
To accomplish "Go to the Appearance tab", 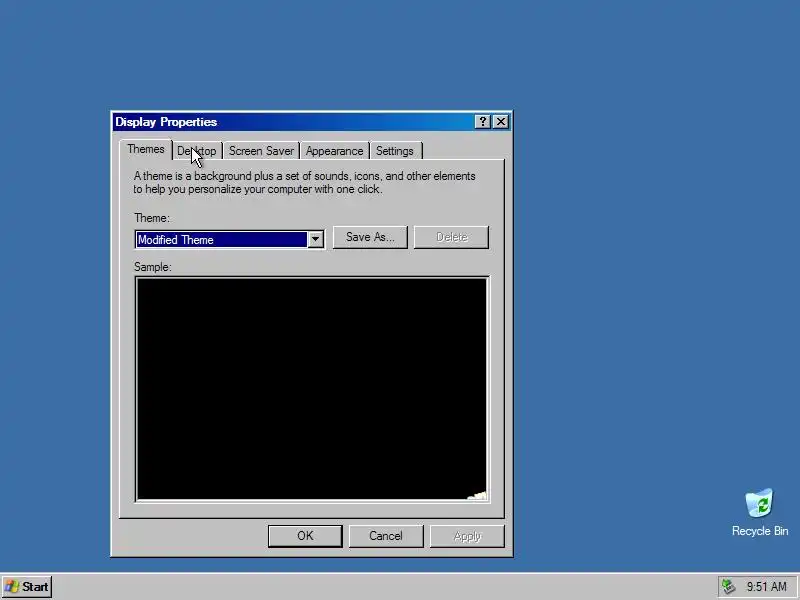I will [x=334, y=151].
